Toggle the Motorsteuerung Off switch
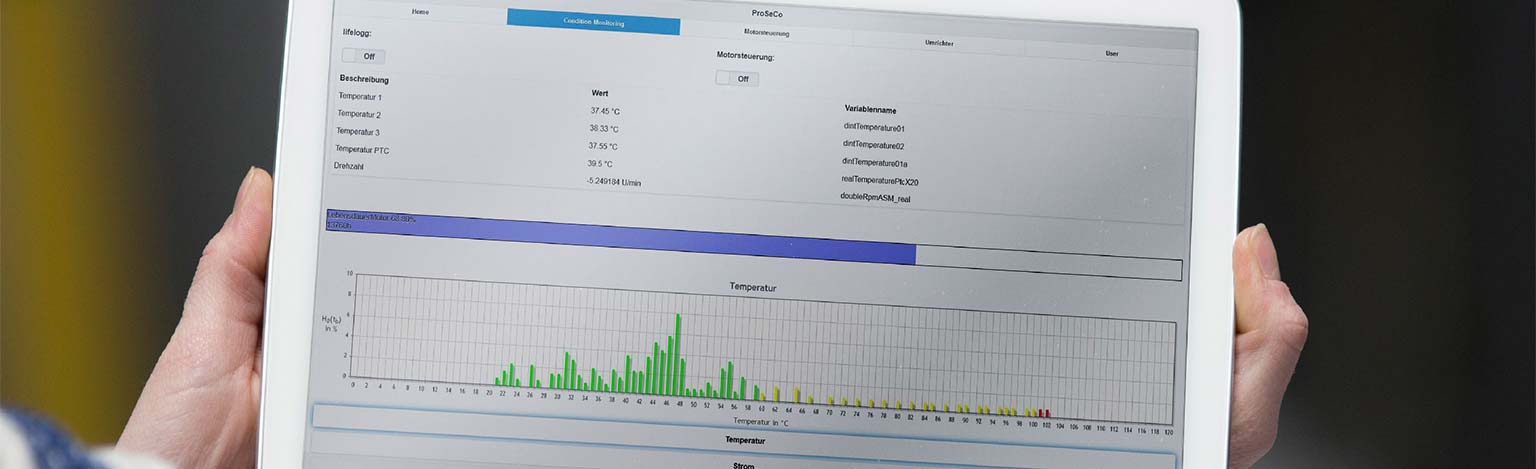 point(738,78)
